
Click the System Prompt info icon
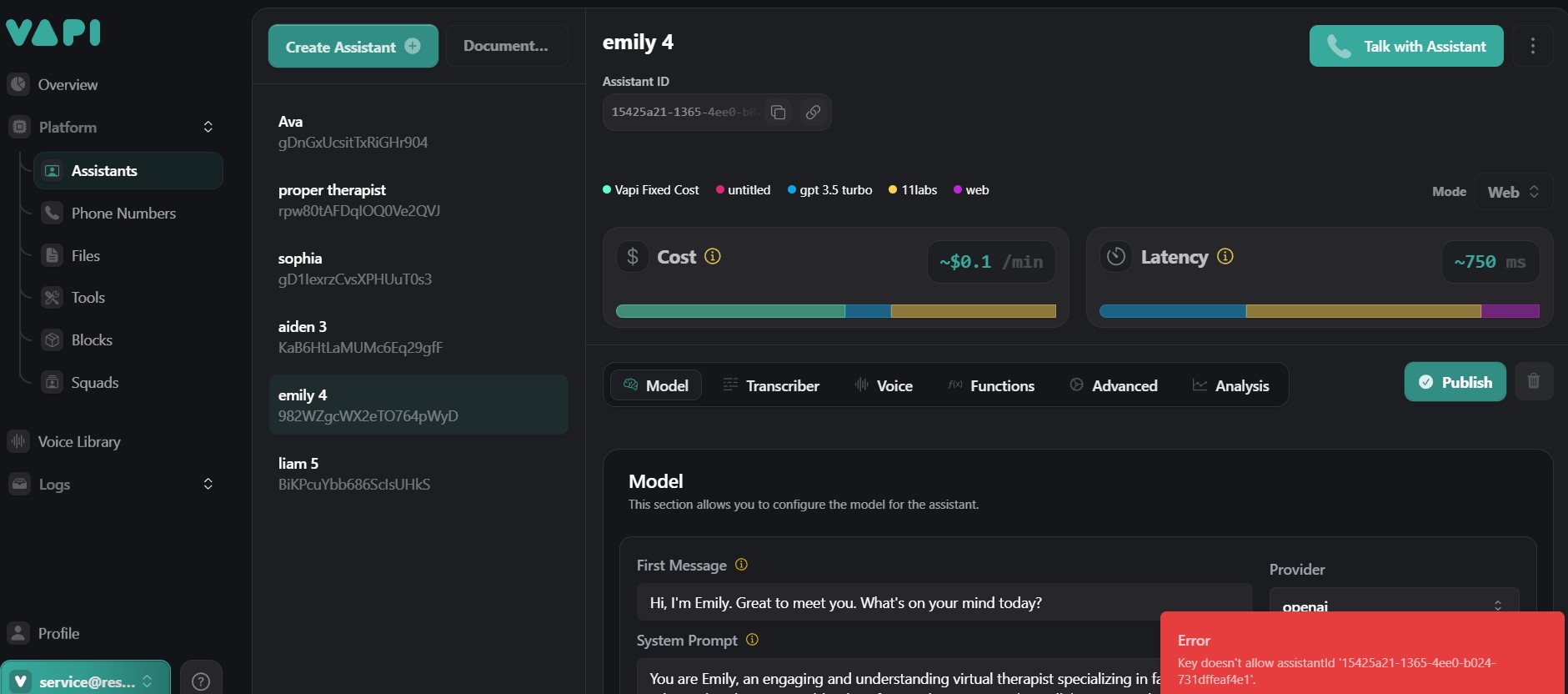point(752,640)
